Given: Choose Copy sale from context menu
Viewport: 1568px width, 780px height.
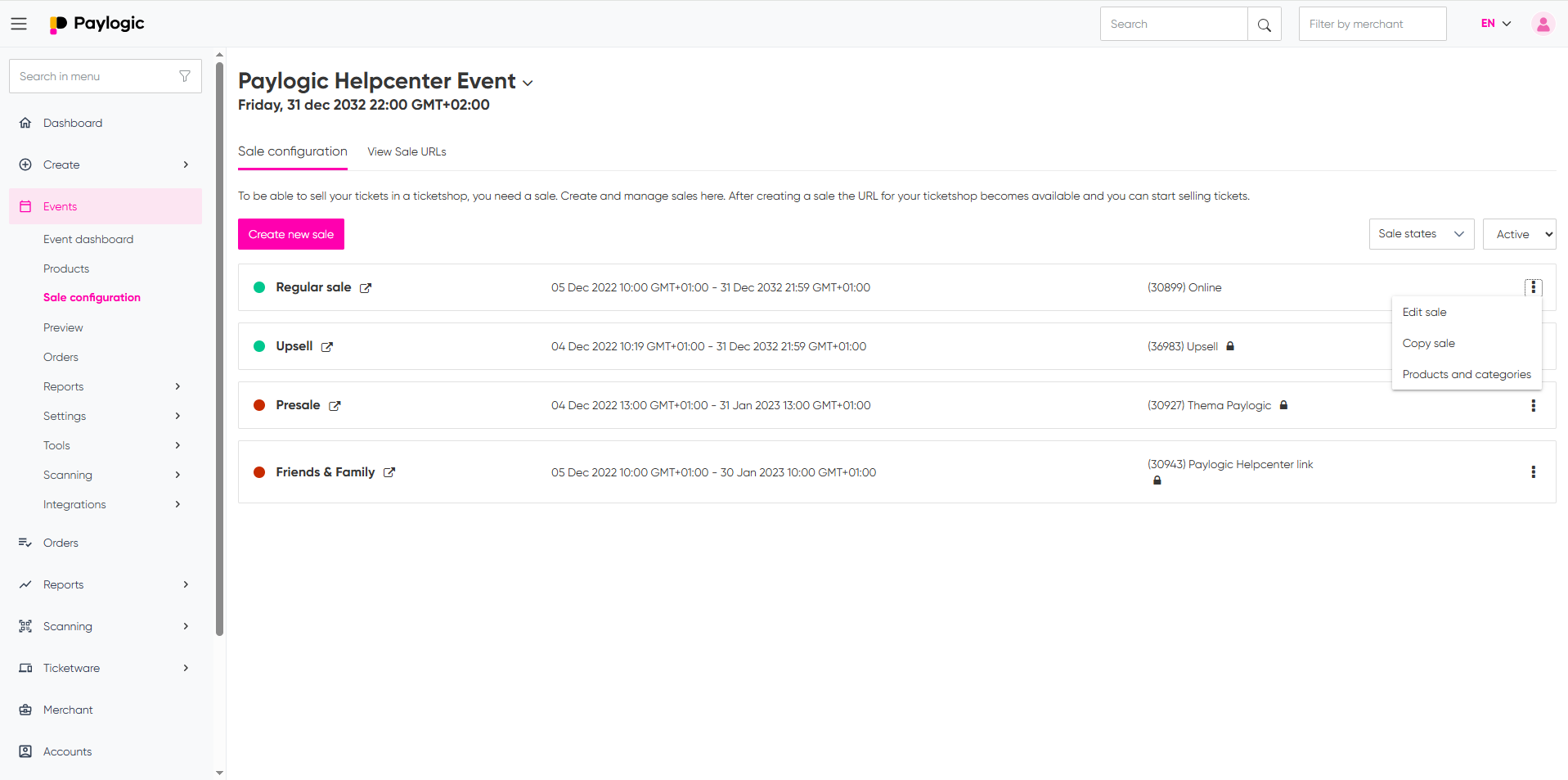Looking at the screenshot, I should point(1429,343).
